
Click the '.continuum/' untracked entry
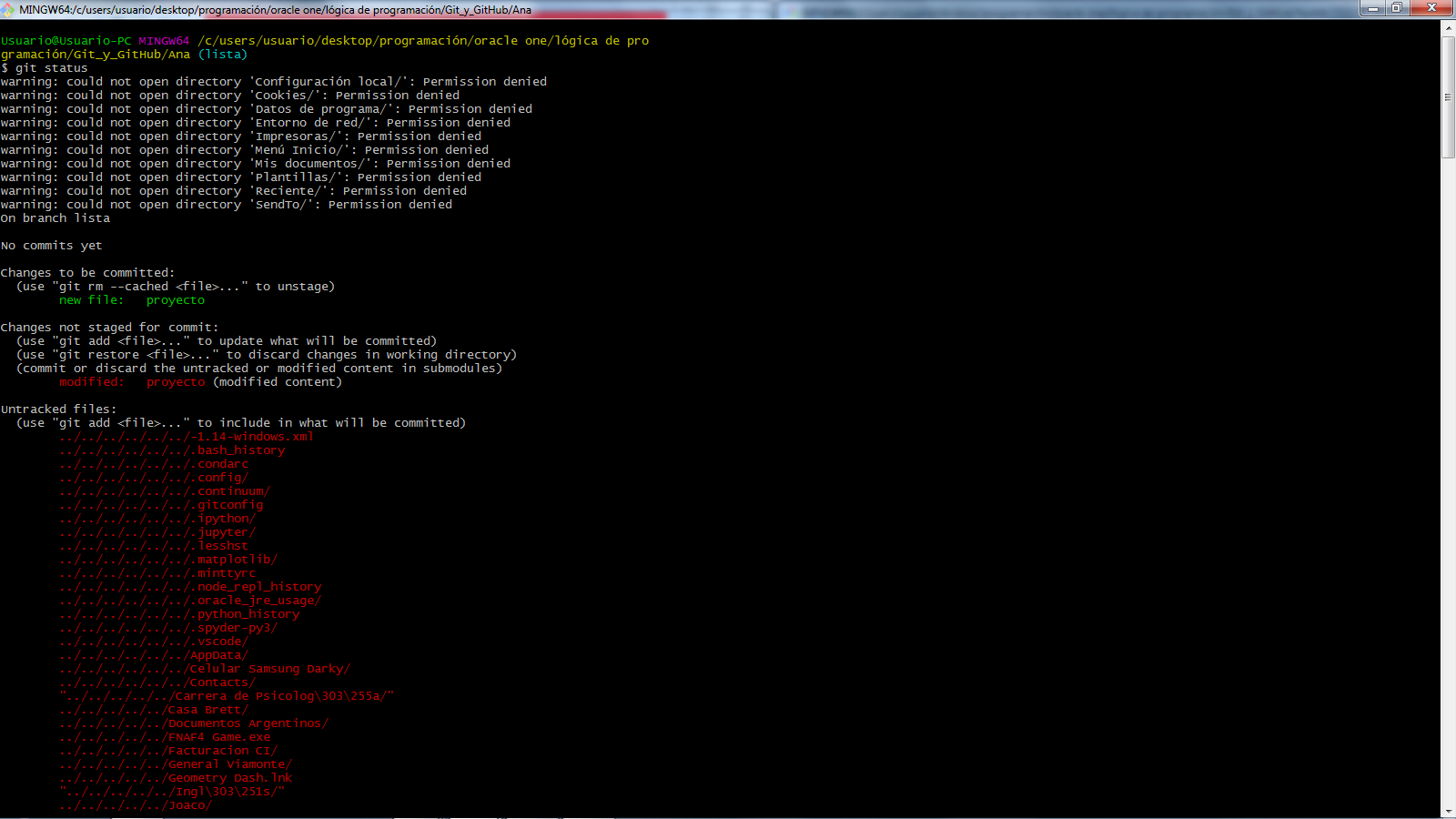click(x=165, y=491)
